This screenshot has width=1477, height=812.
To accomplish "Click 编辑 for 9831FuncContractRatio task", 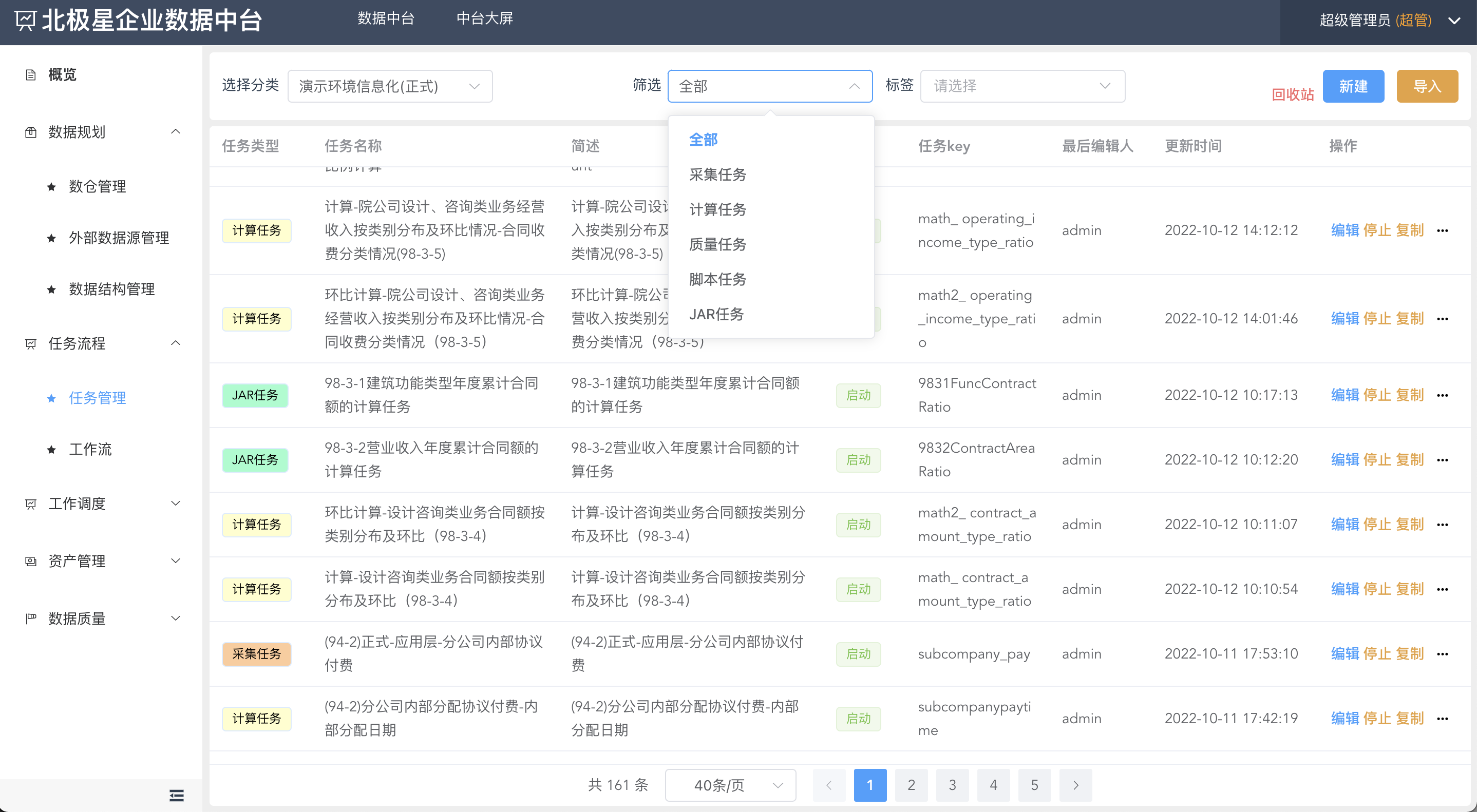I will pyautogui.click(x=1345, y=395).
